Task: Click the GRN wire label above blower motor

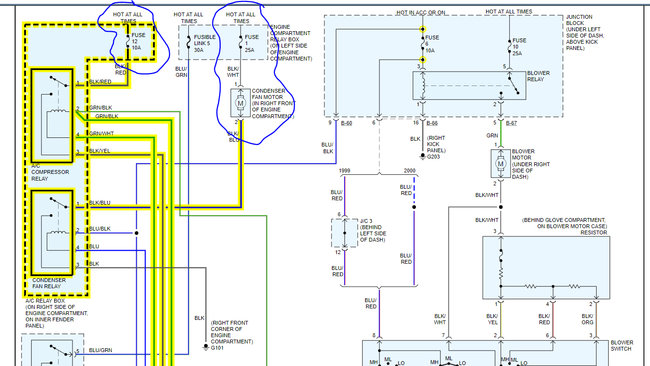Action: coord(492,136)
